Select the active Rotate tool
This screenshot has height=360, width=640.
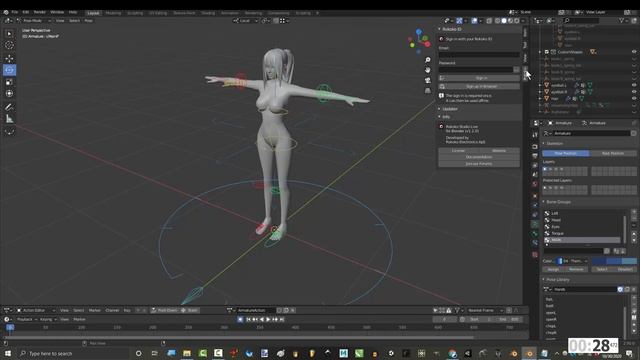pos(9,70)
